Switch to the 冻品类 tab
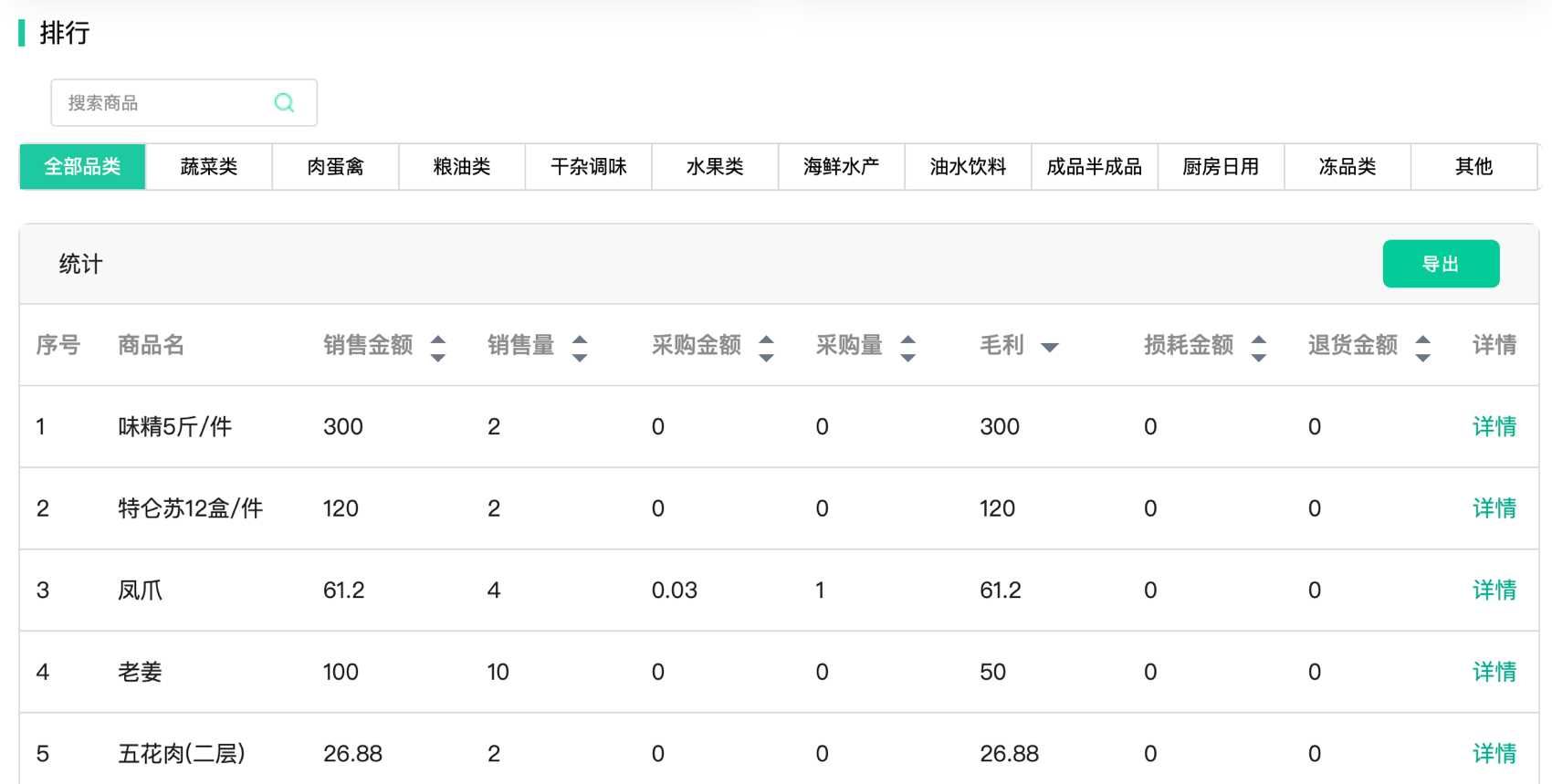This screenshot has height=784, width=1552. coord(1347,167)
